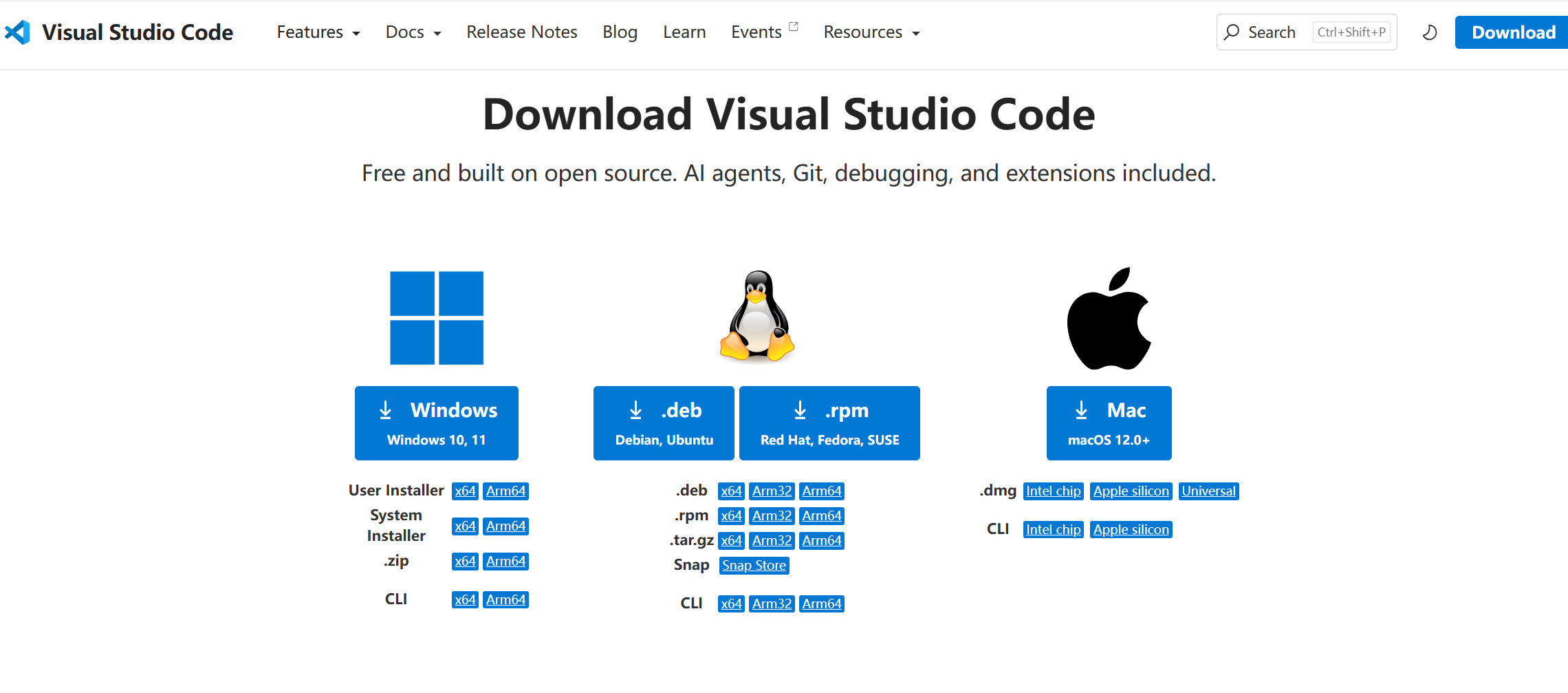The image size is (1568, 693).
Task: Click the Visual Studio Code title text
Action: [x=138, y=32]
